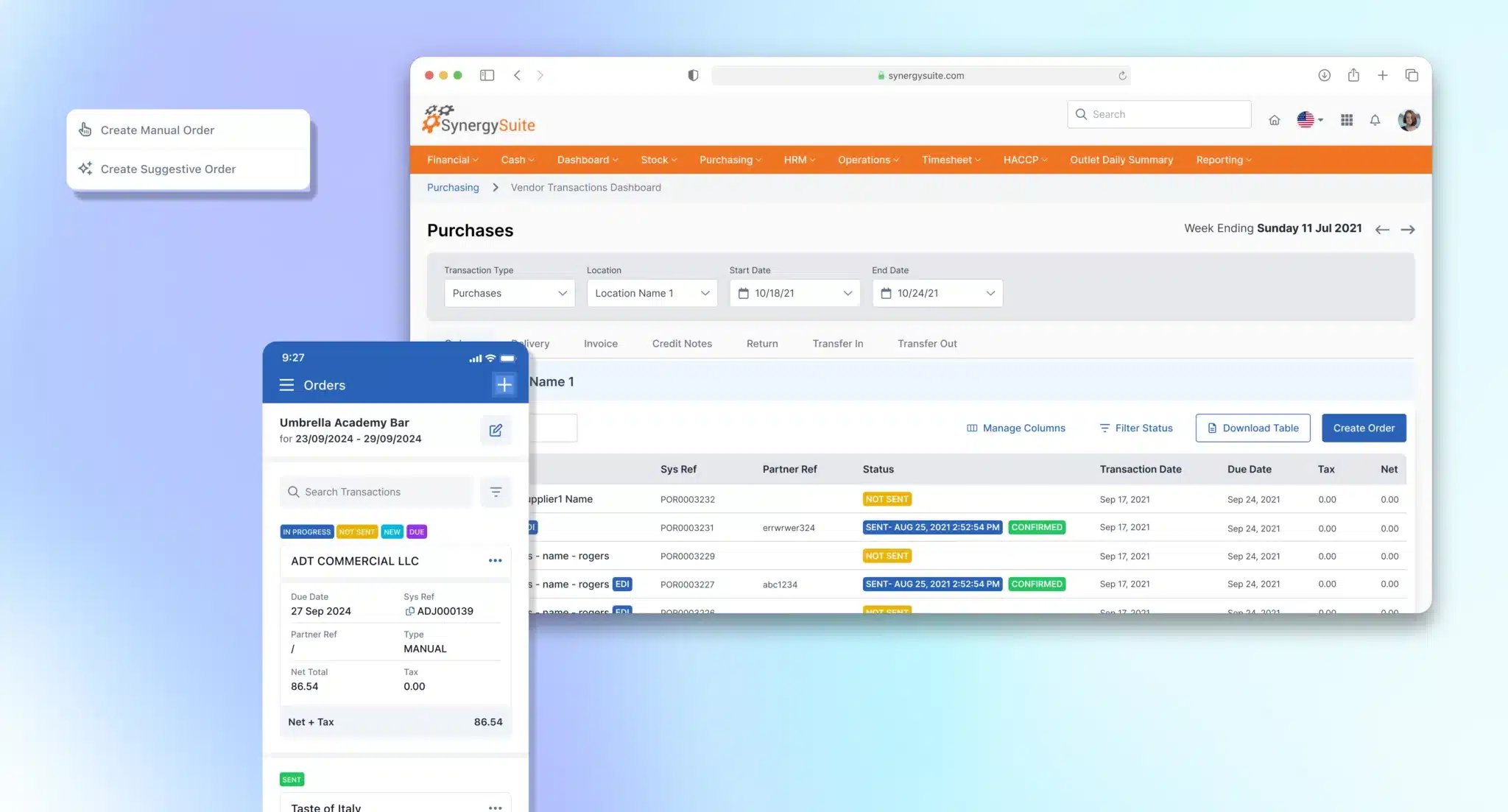The height and width of the screenshot is (812, 1508).
Task: Go to next week arrow
Action: point(1408,230)
